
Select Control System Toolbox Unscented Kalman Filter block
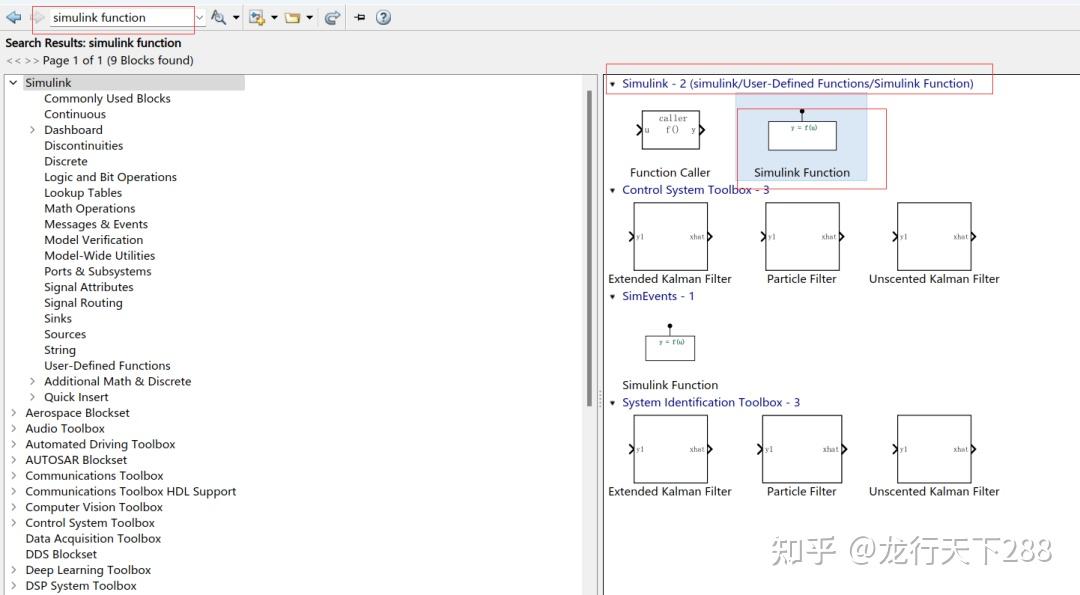pos(934,236)
